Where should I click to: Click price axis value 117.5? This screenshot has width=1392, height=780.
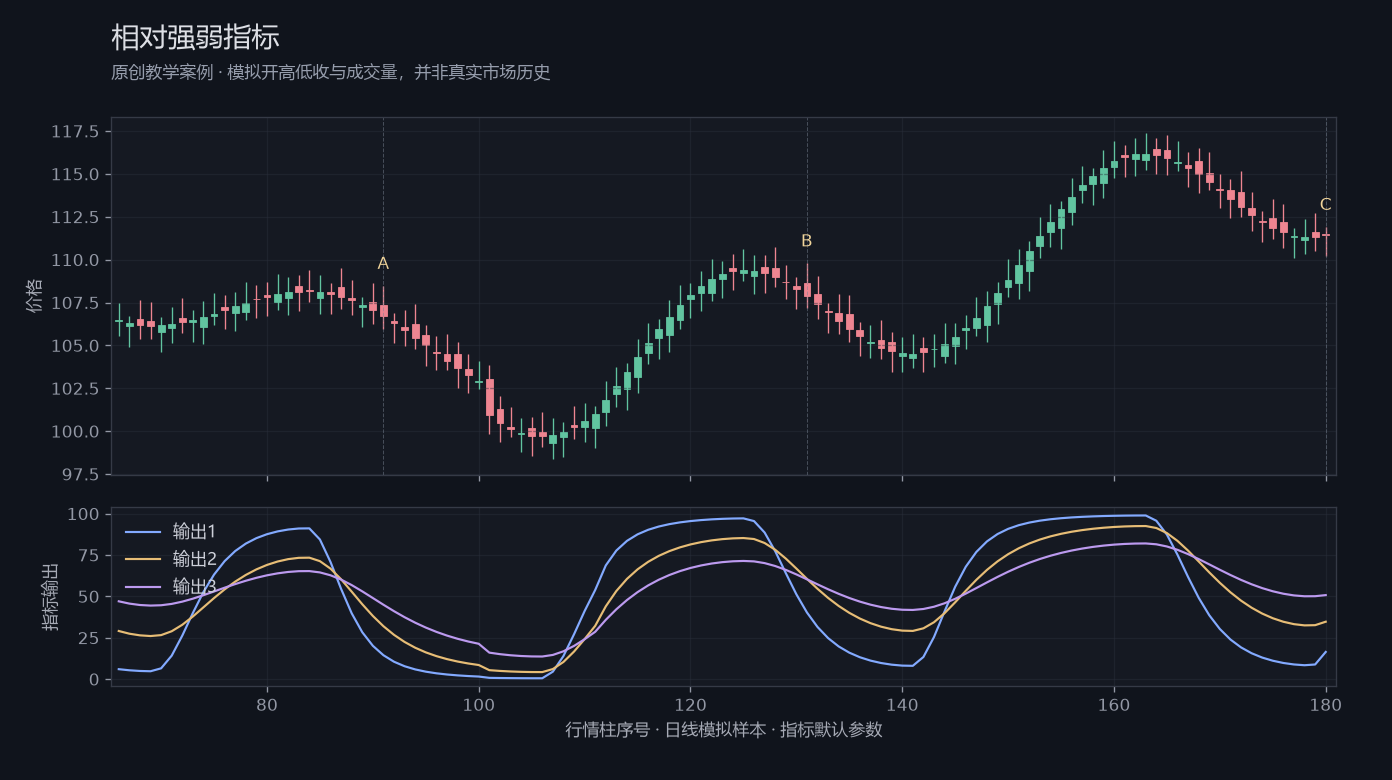pyautogui.click(x=76, y=132)
